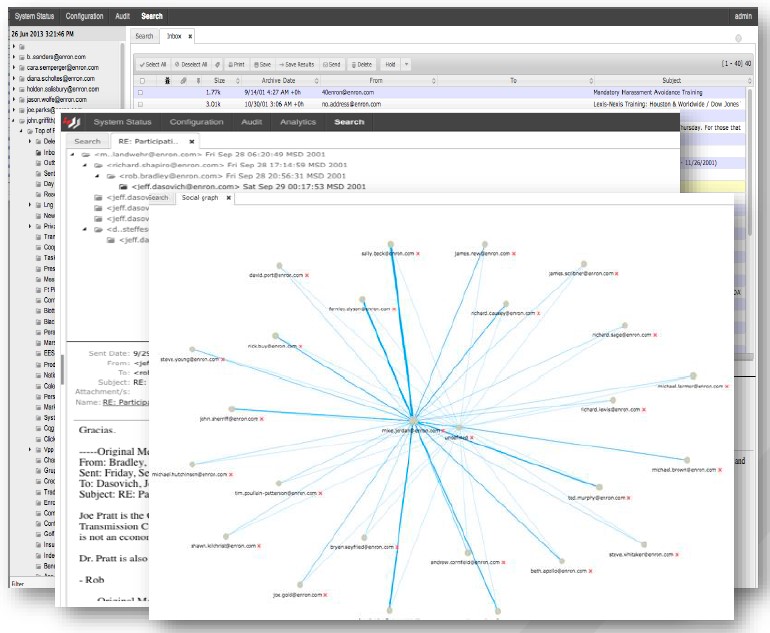Collapse the rob.bradley@enron.com thread node
This screenshot has height=633, width=770.
tap(97, 176)
